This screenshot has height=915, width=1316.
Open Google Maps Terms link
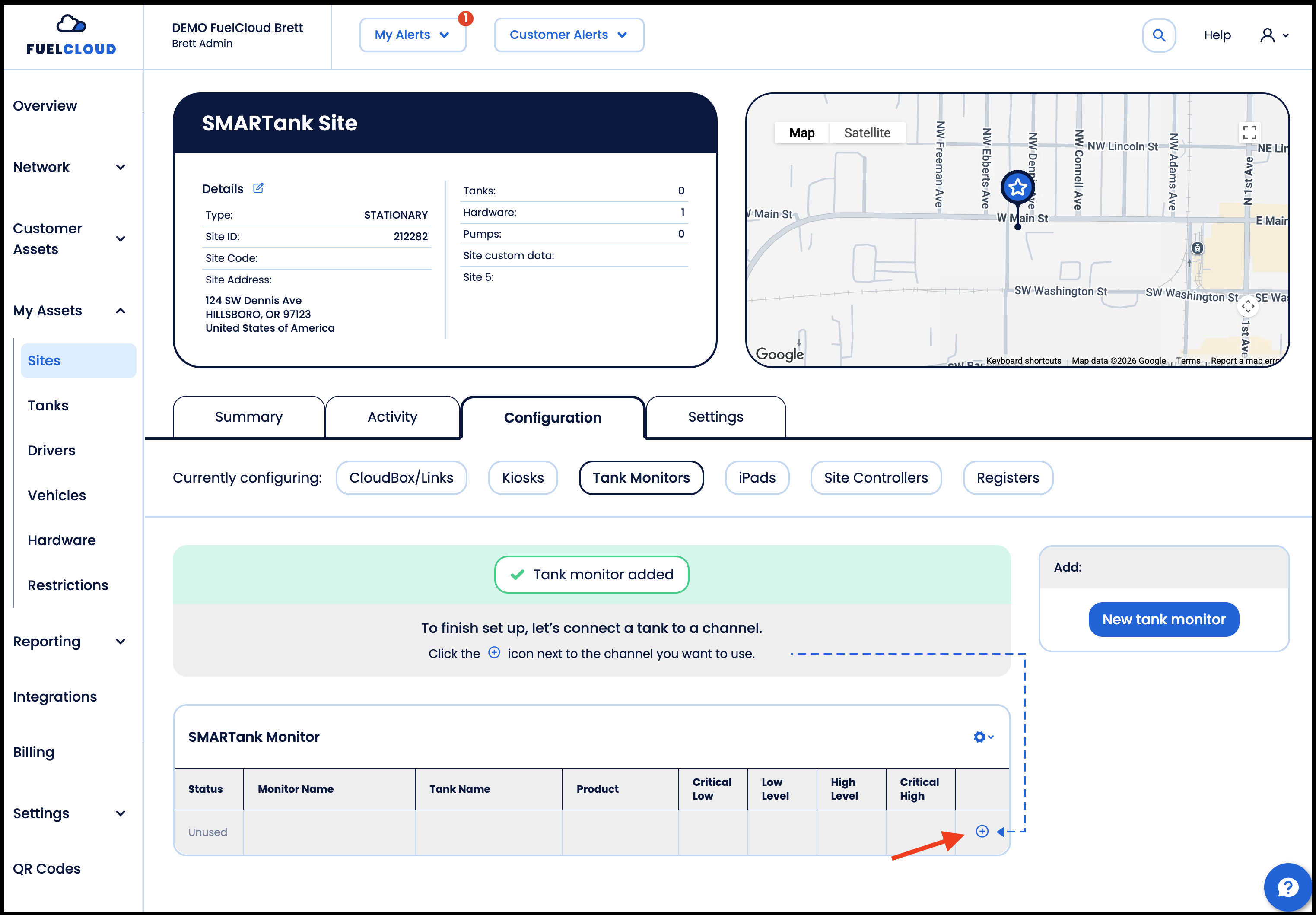pos(1188,361)
